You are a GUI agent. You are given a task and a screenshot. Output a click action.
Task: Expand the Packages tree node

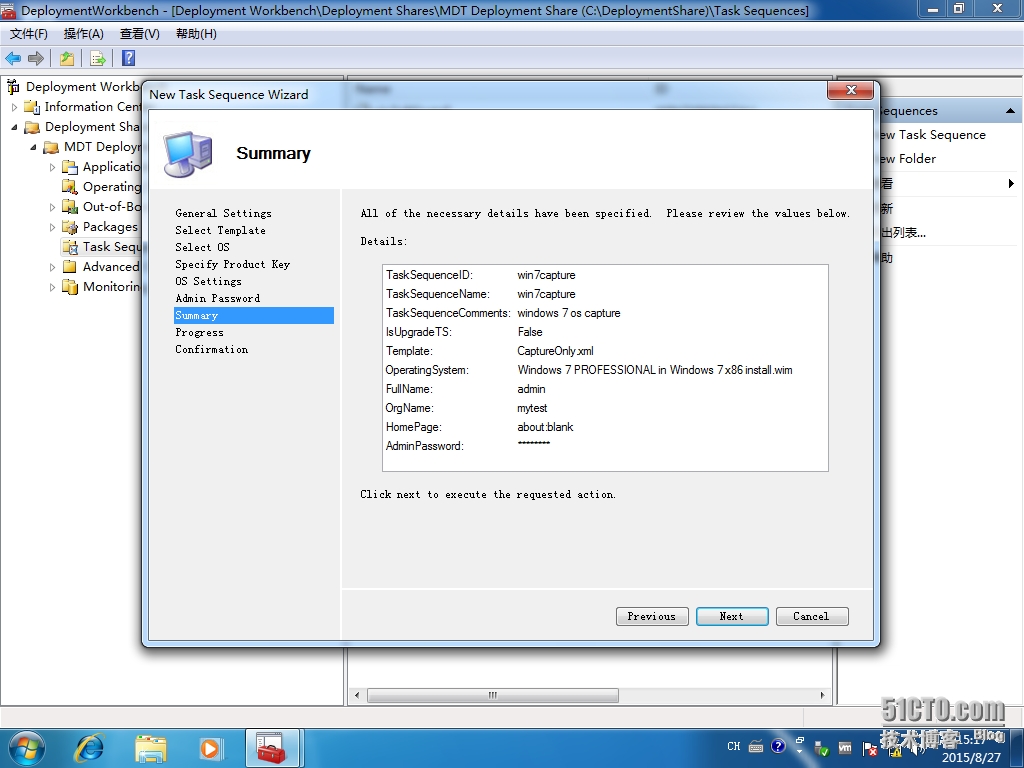52,227
